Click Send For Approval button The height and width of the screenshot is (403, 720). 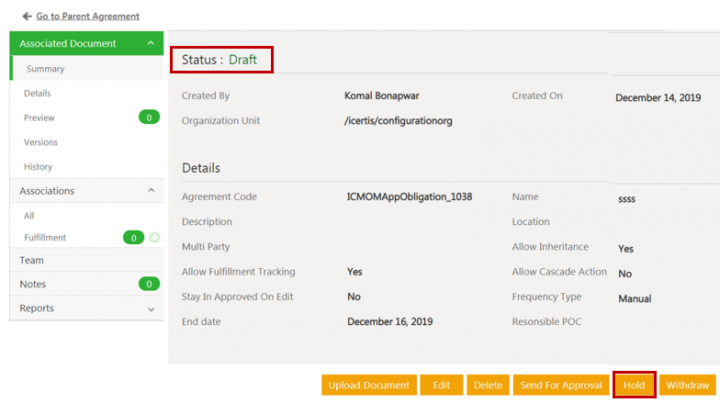pyautogui.click(x=561, y=385)
